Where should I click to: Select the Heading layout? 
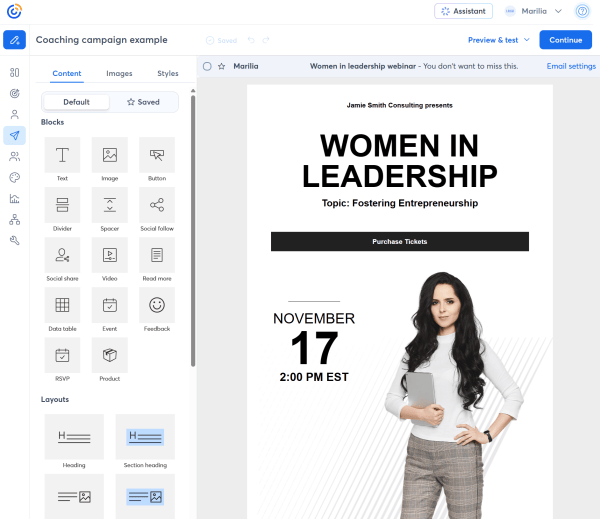coord(74,437)
